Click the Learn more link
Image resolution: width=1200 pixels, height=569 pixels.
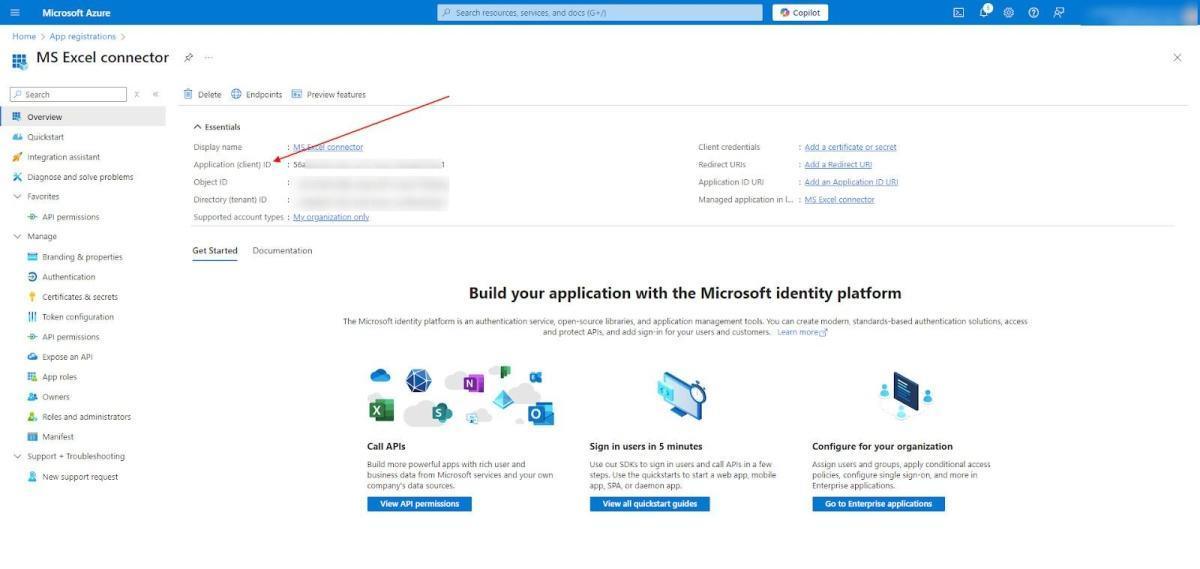(x=802, y=332)
